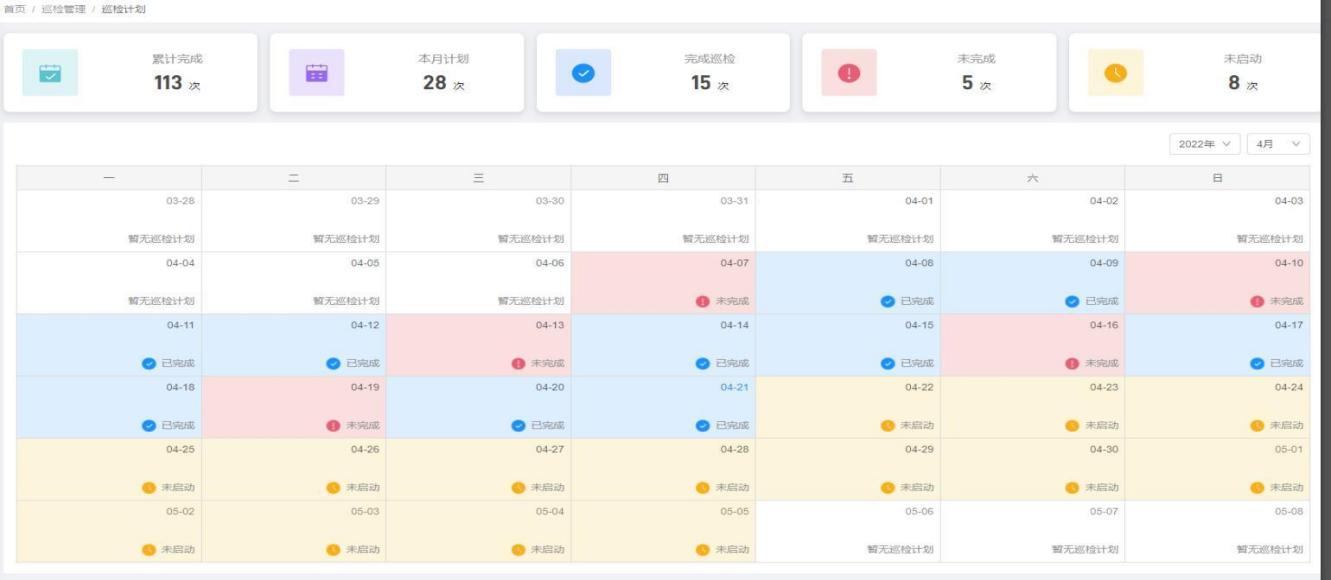
Task: Select the 05-08 calendar cell
Action: click(x=1216, y=531)
